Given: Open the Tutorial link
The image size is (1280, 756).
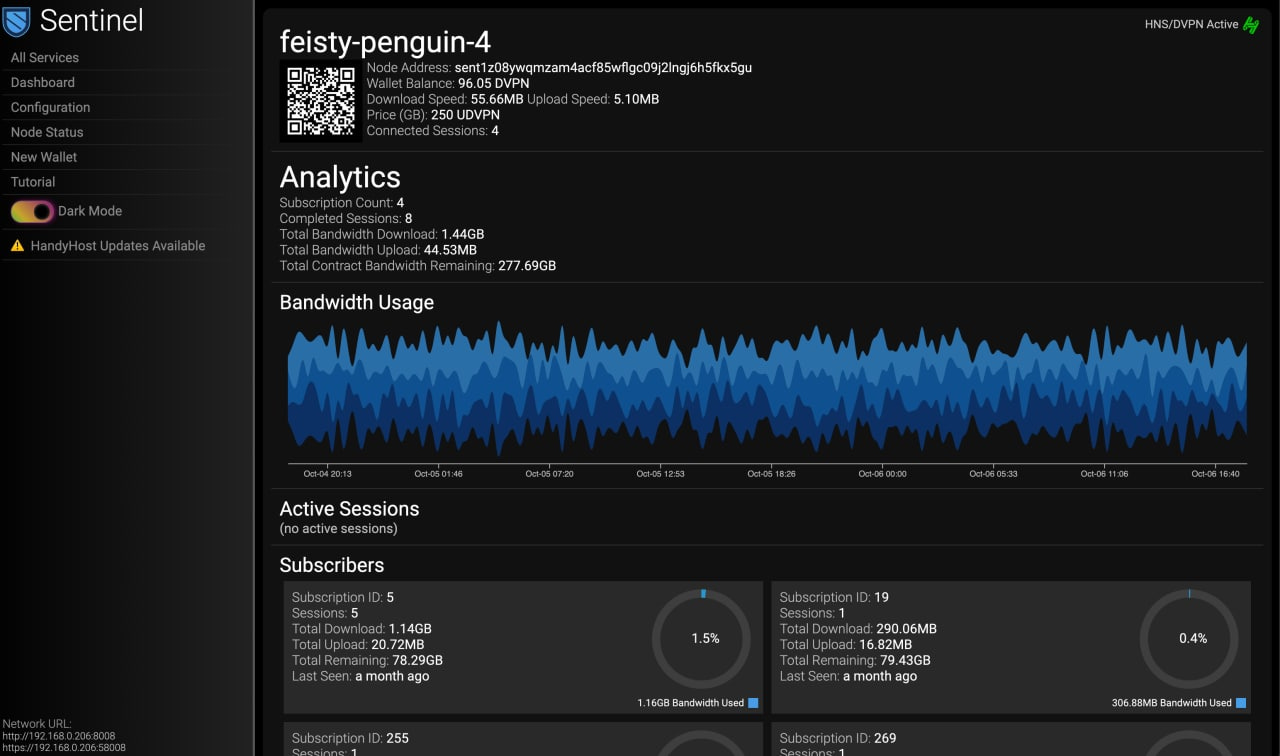Looking at the screenshot, I should coord(31,182).
